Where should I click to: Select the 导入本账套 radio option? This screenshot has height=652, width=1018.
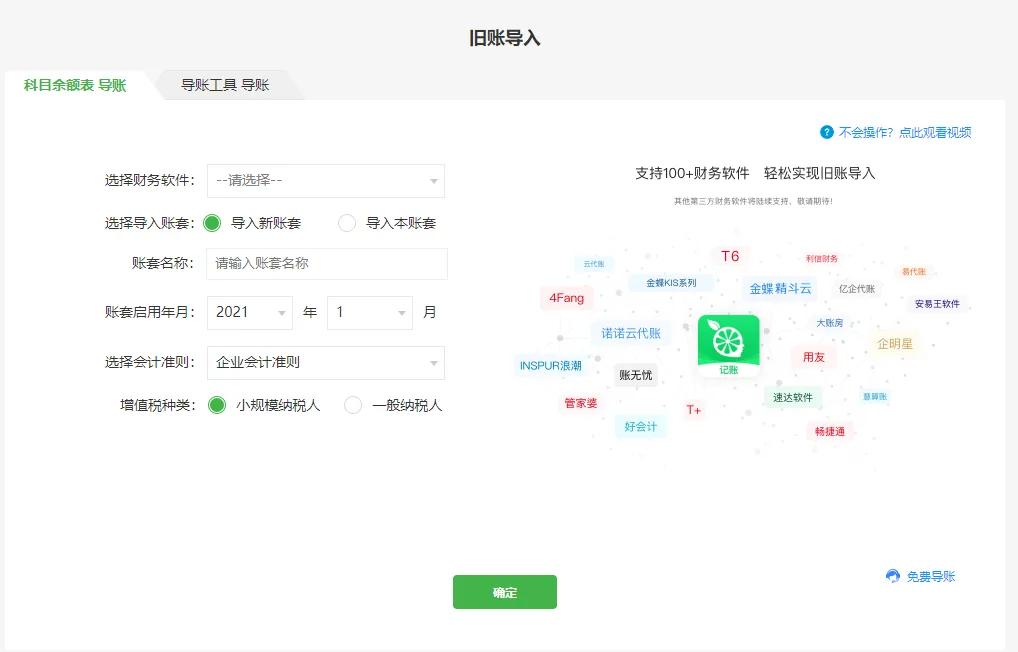[x=348, y=223]
